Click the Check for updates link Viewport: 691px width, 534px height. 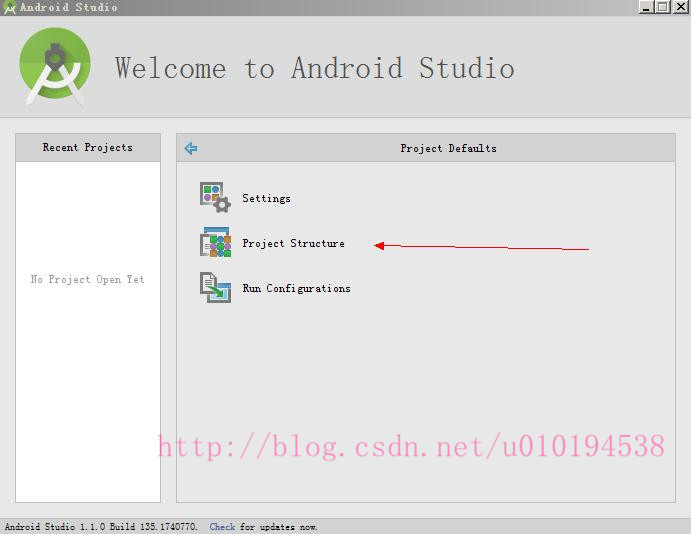222,527
